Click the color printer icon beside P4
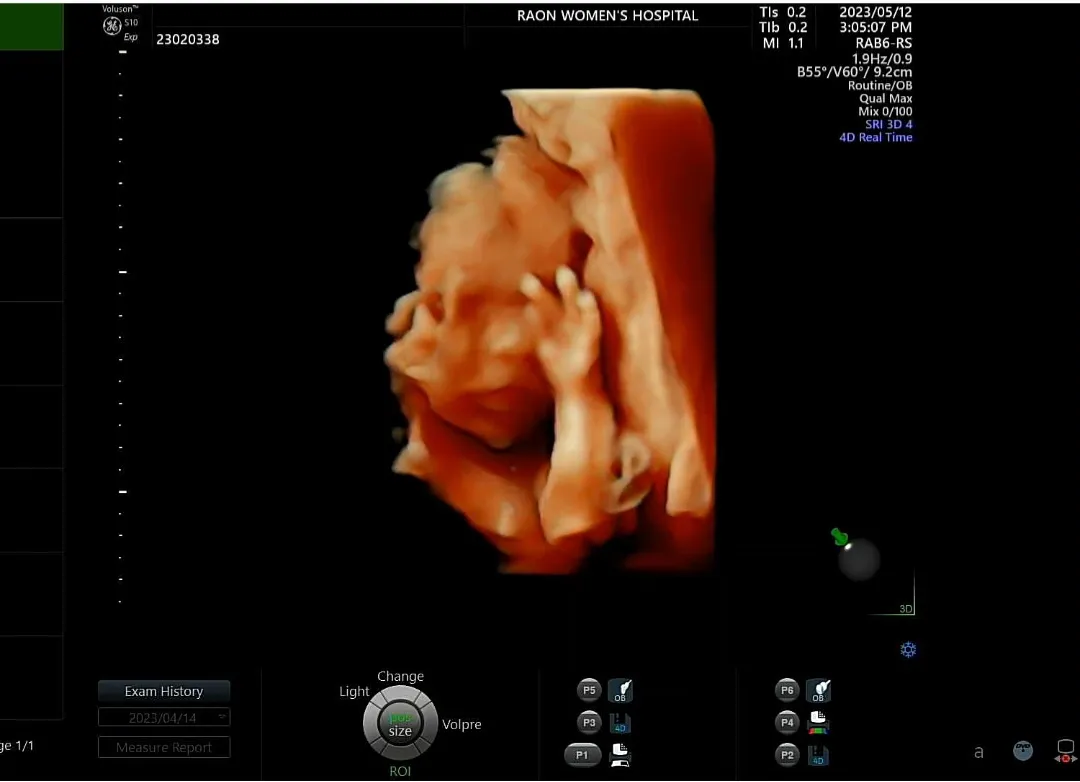 (x=818, y=722)
